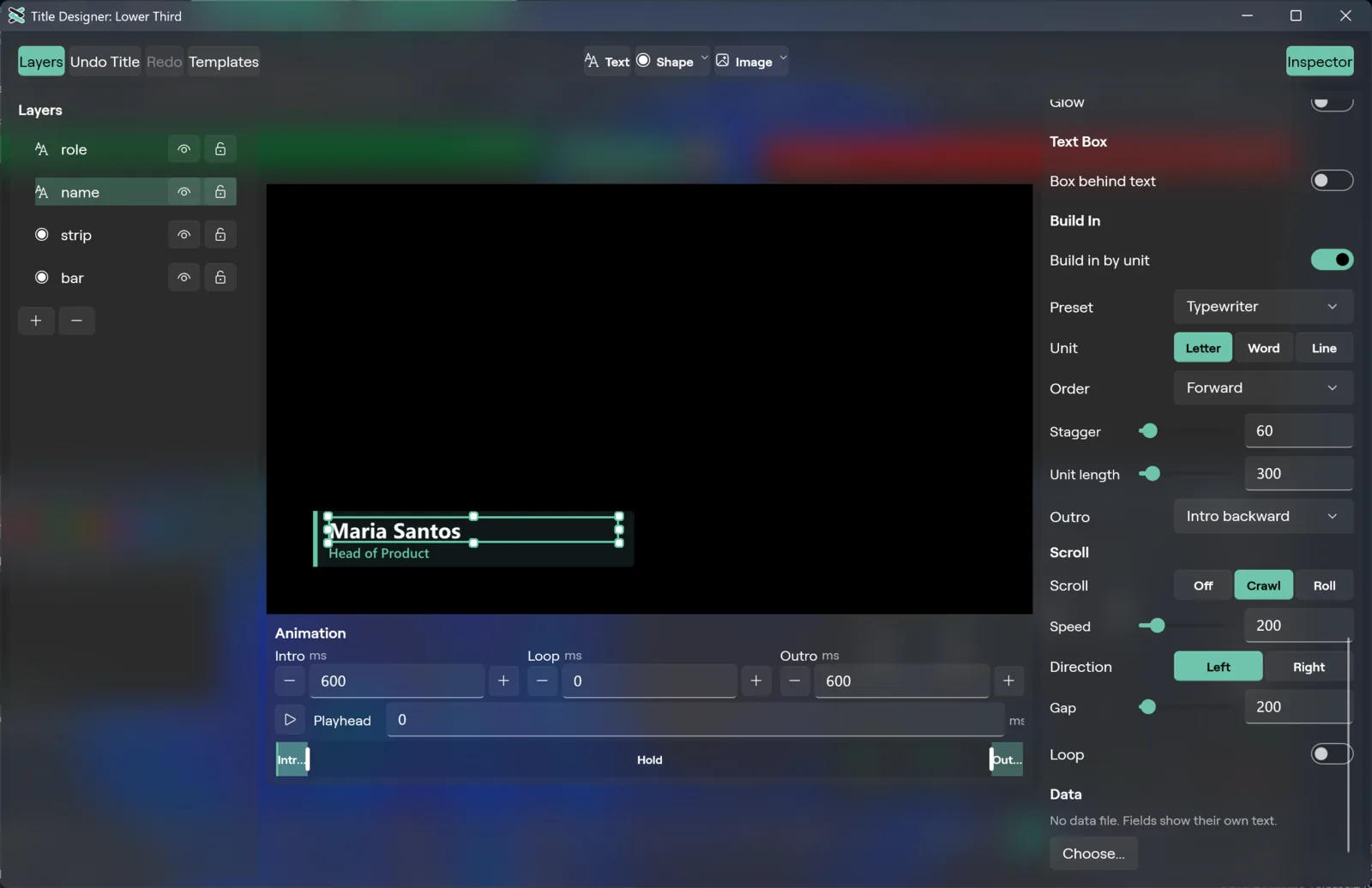Image resolution: width=1372 pixels, height=888 pixels.
Task: Set build unit to Word
Action: [1263, 348]
